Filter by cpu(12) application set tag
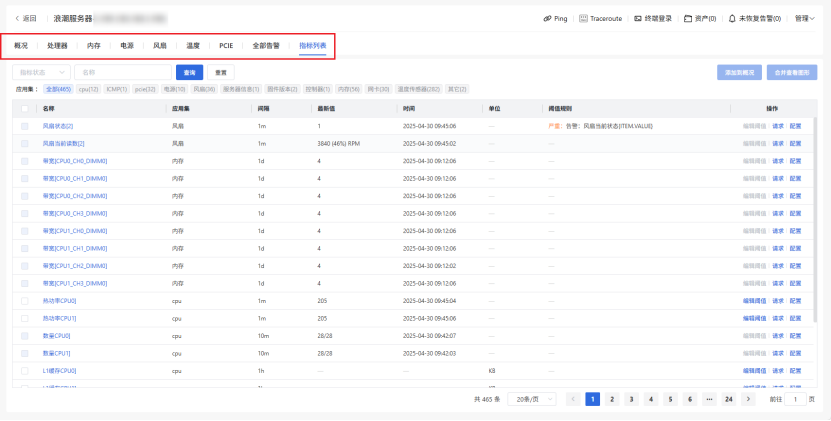The image size is (831, 421). [89, 89]
